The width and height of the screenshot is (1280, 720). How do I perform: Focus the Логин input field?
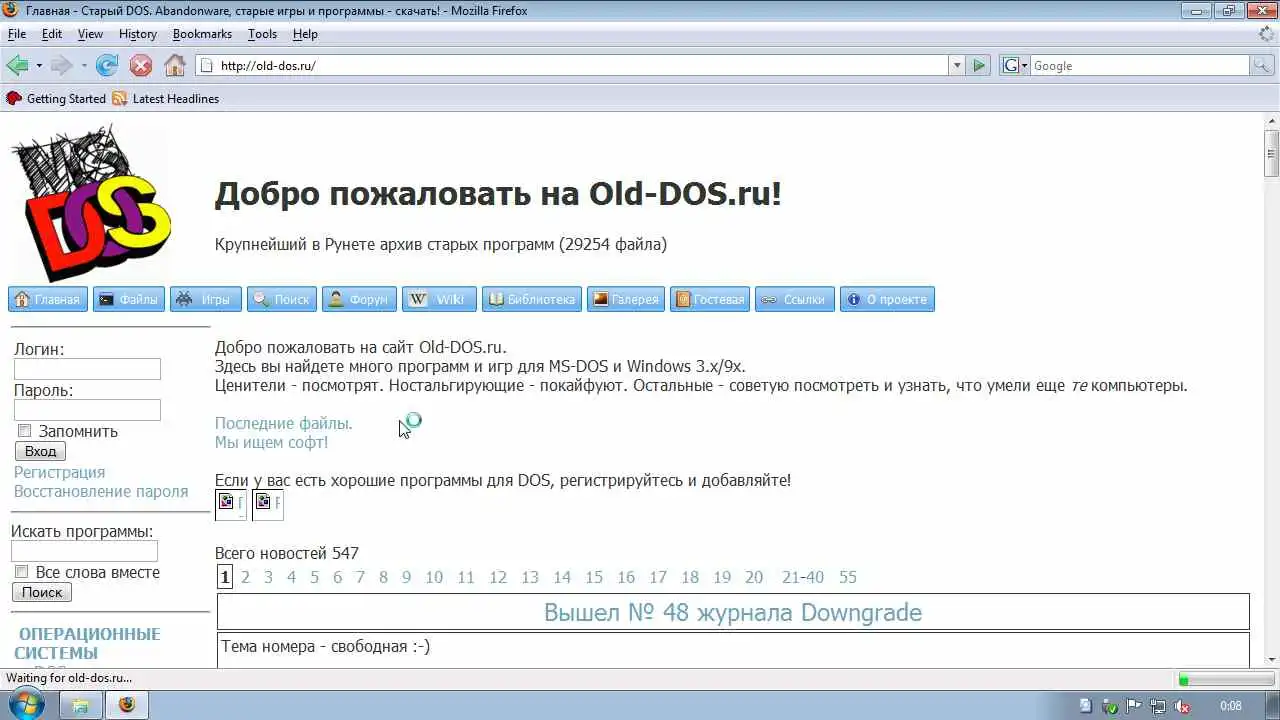tap(87, 369)
